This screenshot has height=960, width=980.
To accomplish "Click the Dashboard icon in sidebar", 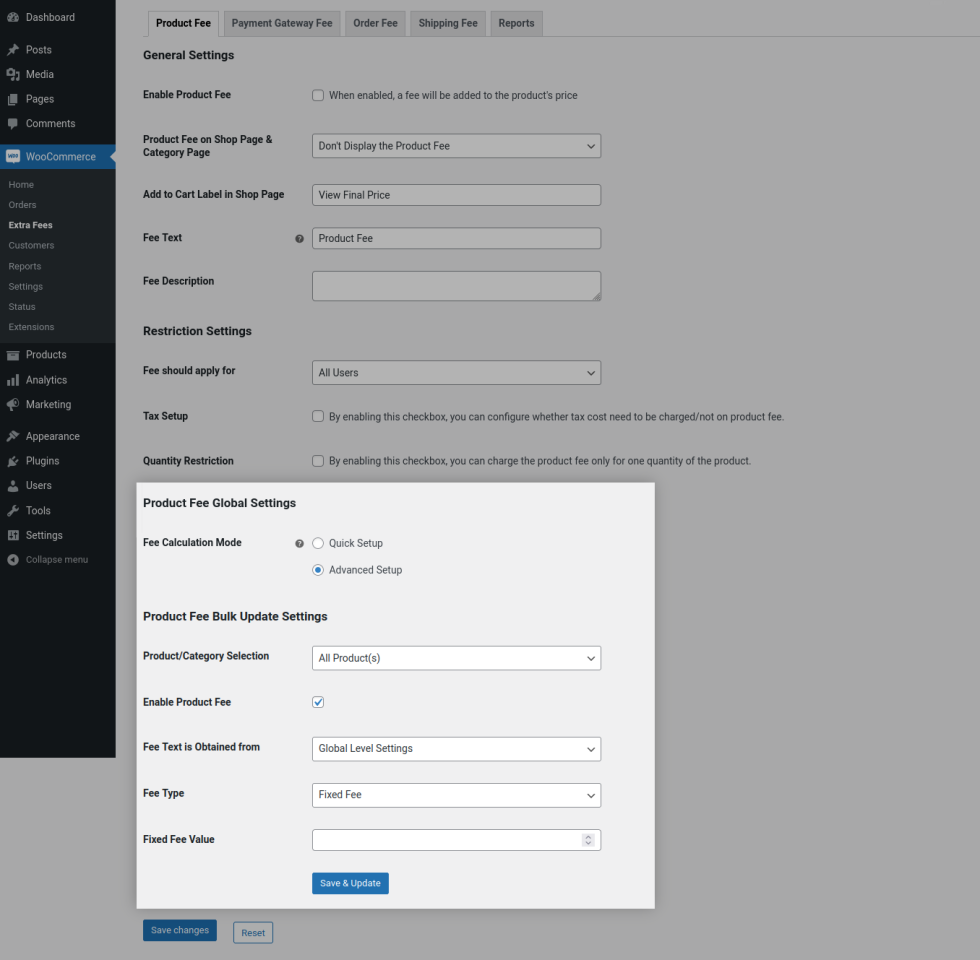I will (x=12, y=18).
